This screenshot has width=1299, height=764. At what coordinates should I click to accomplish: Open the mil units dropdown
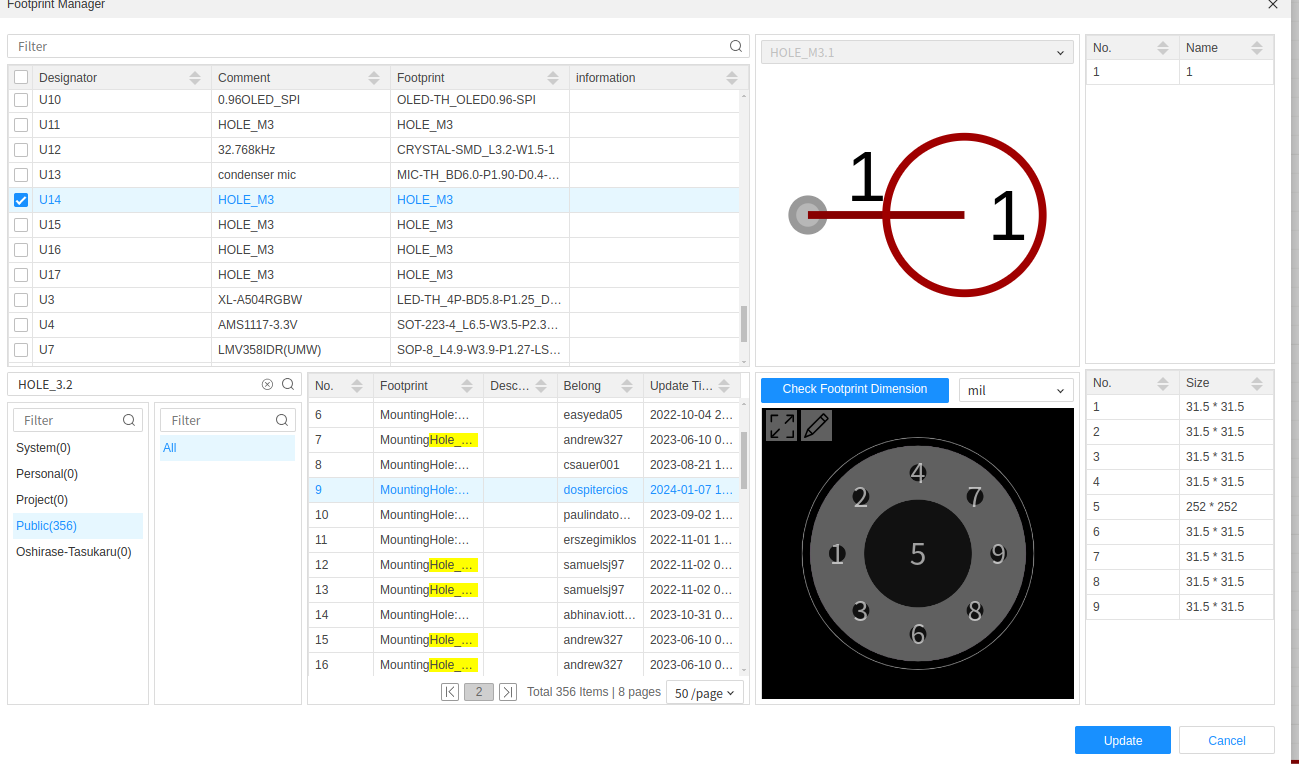tap(1016, 390)
